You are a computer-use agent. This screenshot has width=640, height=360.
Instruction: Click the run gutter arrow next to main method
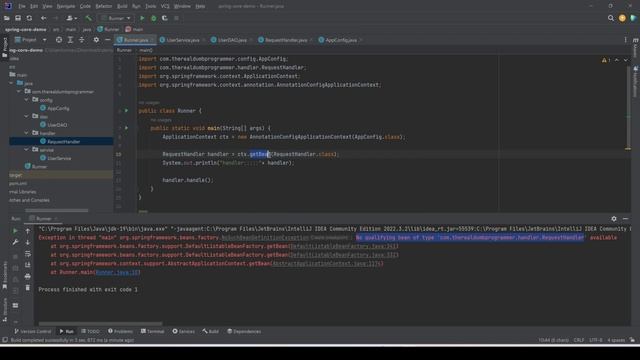(x=127, y=128)
